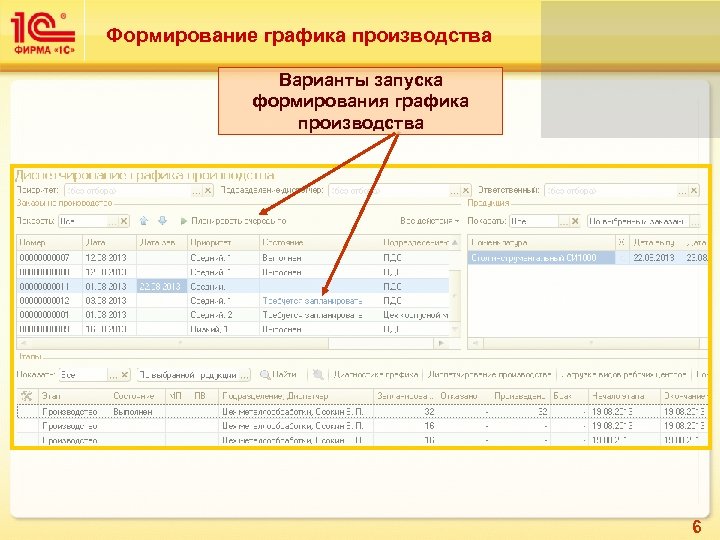Clear the Этапы Показать field X
The image size is (720, 540).
click(124, 375)
